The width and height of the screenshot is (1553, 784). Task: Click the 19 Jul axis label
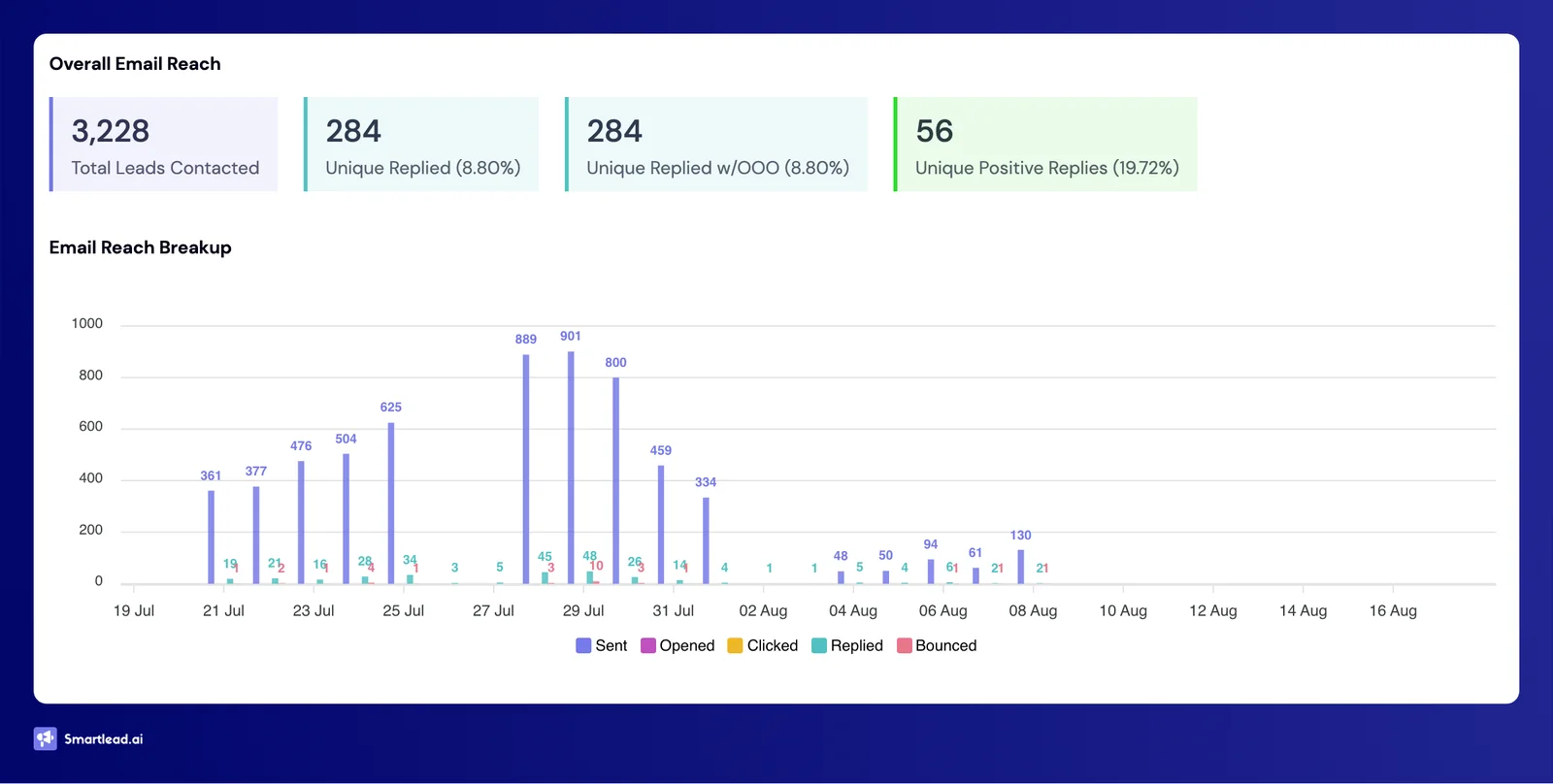tap(134, 610)
